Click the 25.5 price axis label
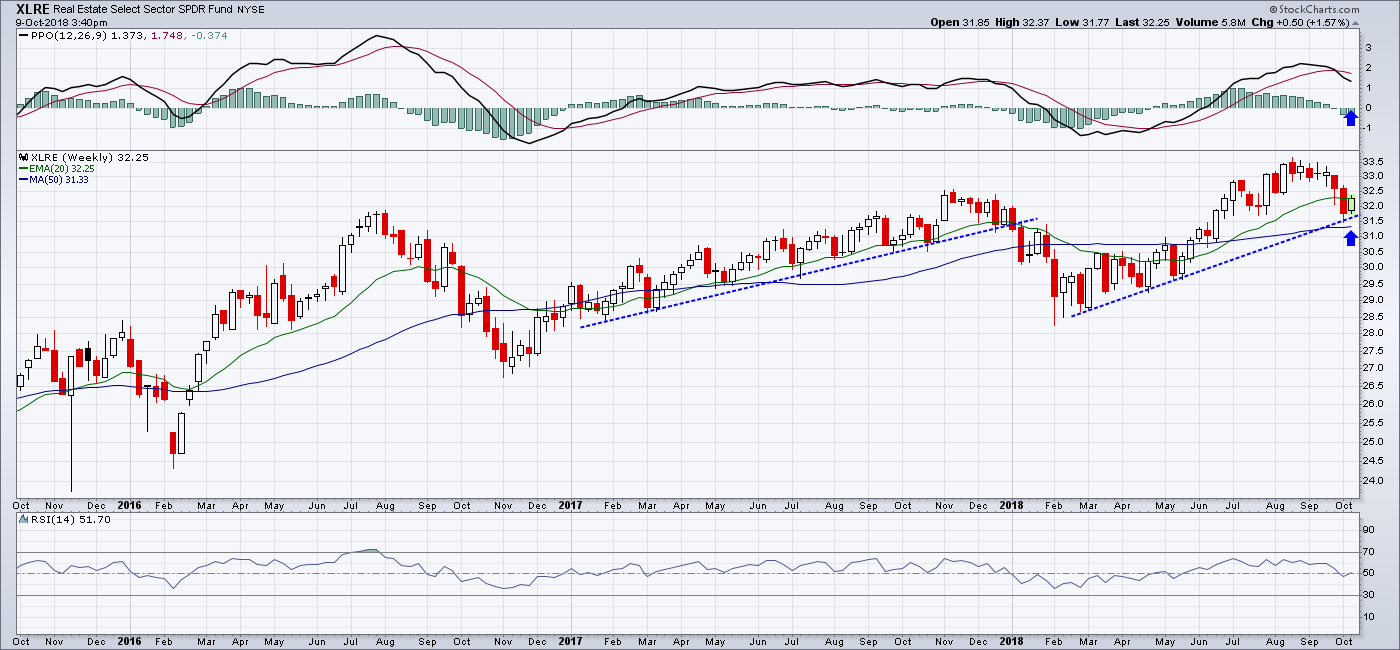Screen dimensions: 1400x650 pos(1372,423)
